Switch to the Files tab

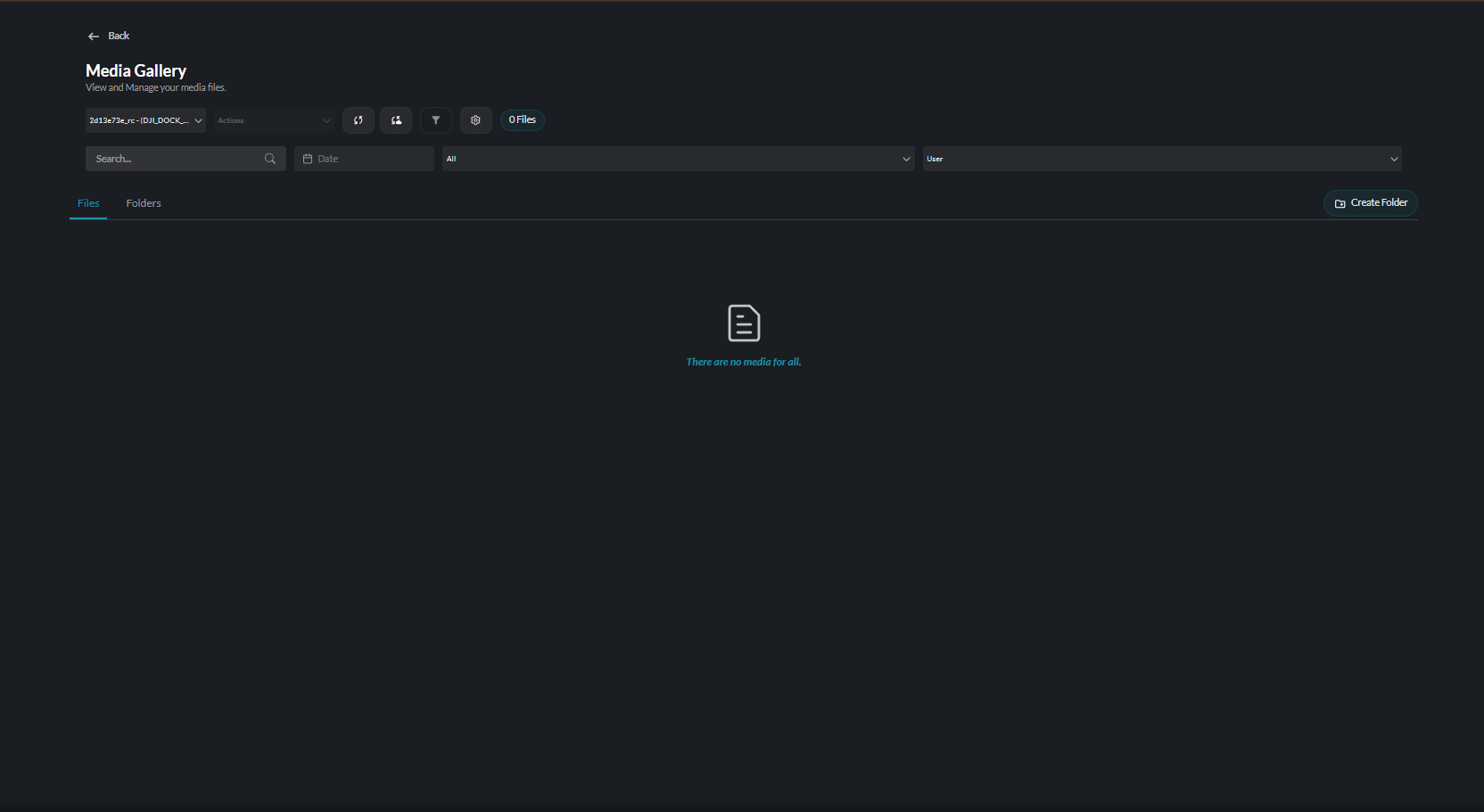click(x=88, y=203)
